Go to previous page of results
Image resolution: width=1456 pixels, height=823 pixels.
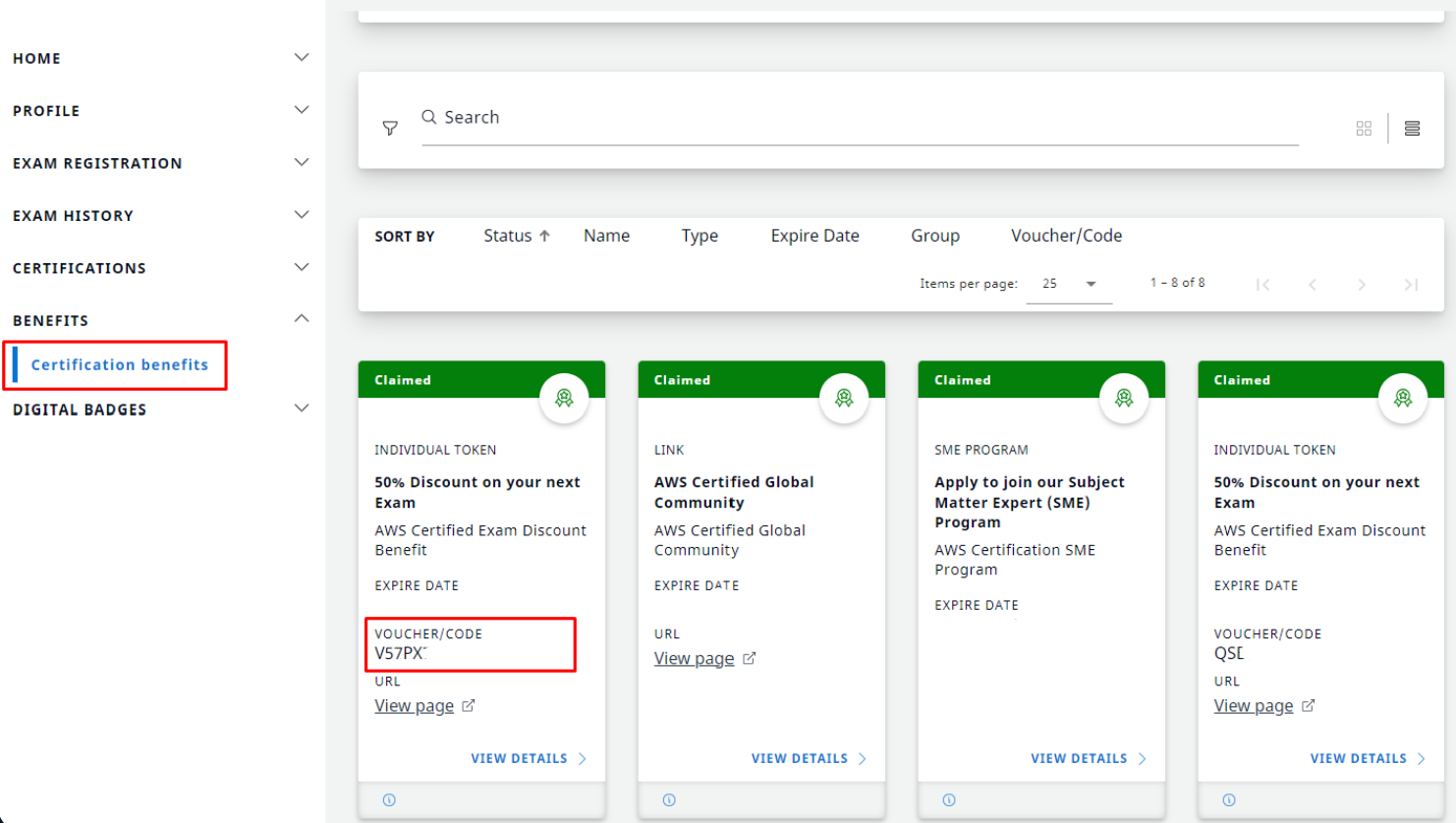coord(1313,285)
